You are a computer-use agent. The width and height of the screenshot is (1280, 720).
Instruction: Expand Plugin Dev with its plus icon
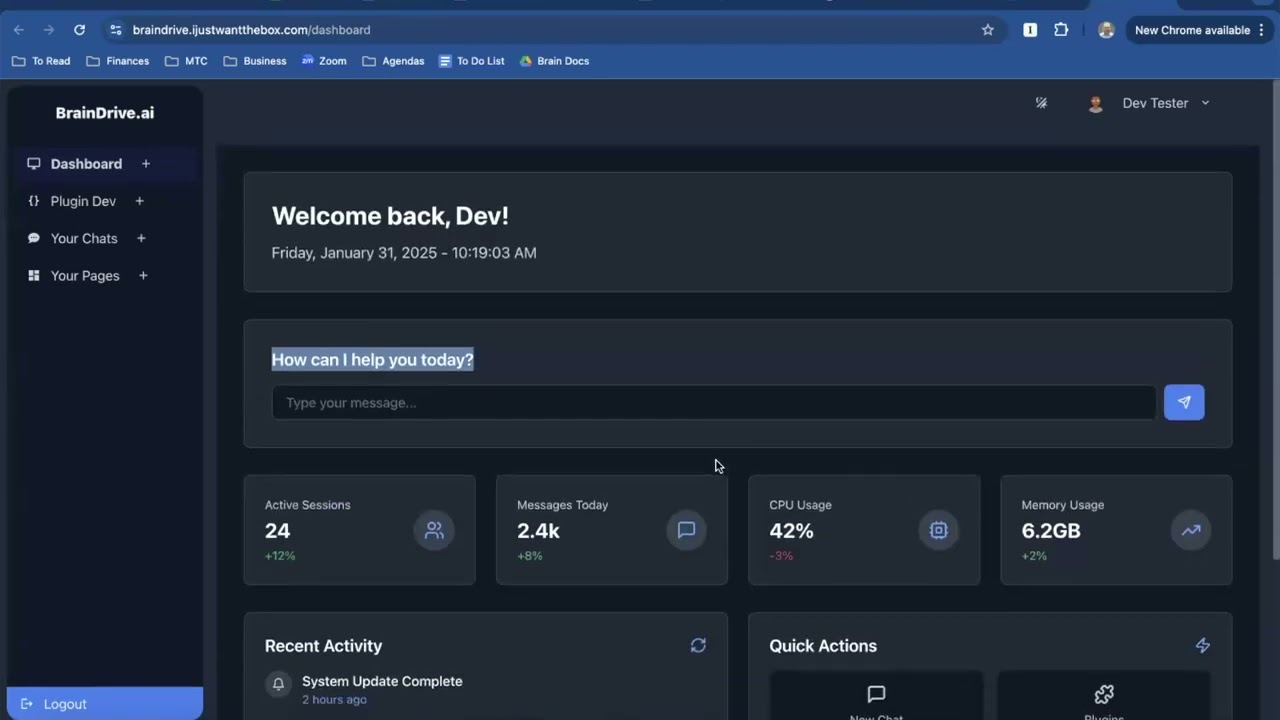(139, 201)
